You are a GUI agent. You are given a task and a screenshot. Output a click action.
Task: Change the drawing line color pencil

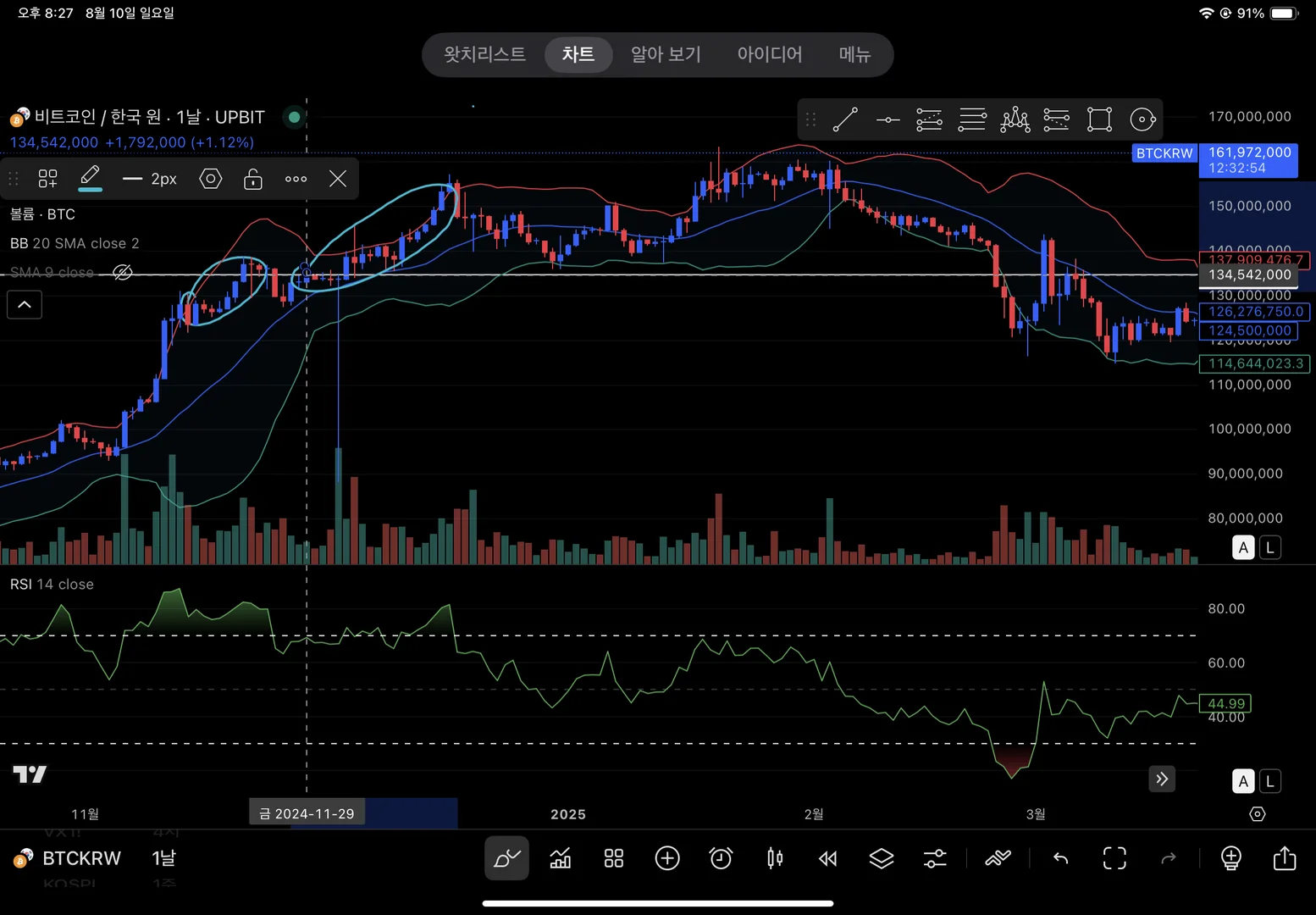pyautogui.click(x=90, y=178)
